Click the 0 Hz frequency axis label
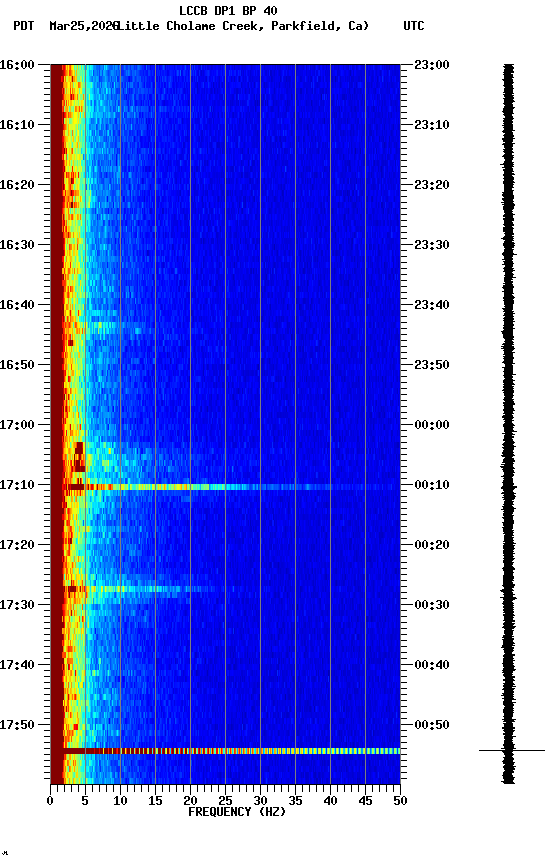Image resolution: width=552 pixels, height=864 pixels. 50,801
